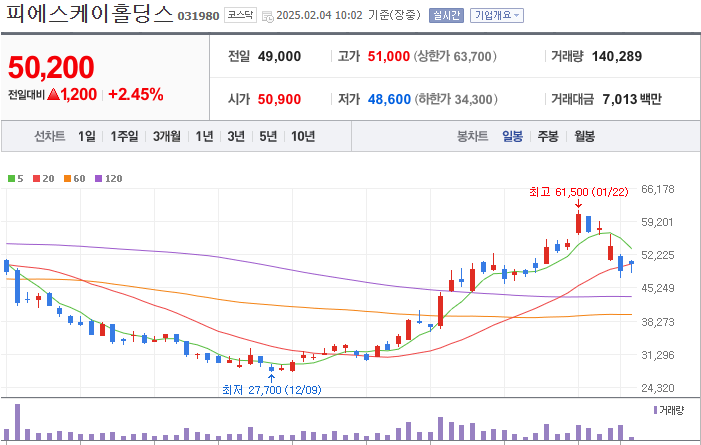Click the red up triangle beside 1,200
The height and width of the screenshot is (445, 701).
tap(53, 94)
